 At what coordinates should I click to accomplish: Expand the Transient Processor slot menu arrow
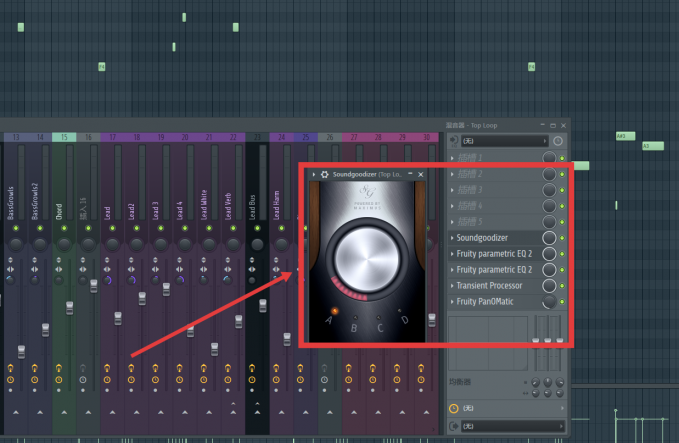click(x=452, y=286)
